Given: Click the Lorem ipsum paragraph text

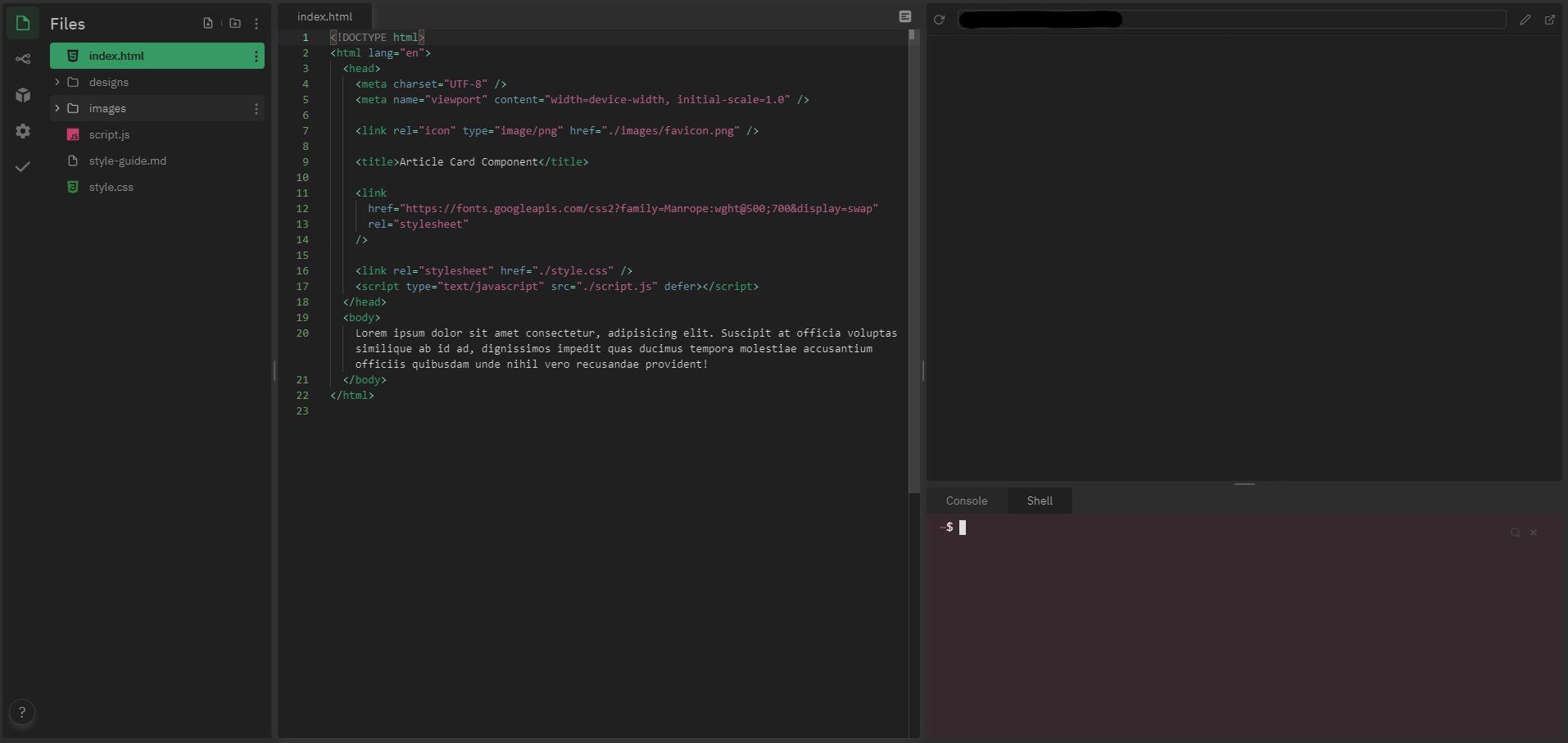Looking at the screenshot, I should click(x=626, y=349).
